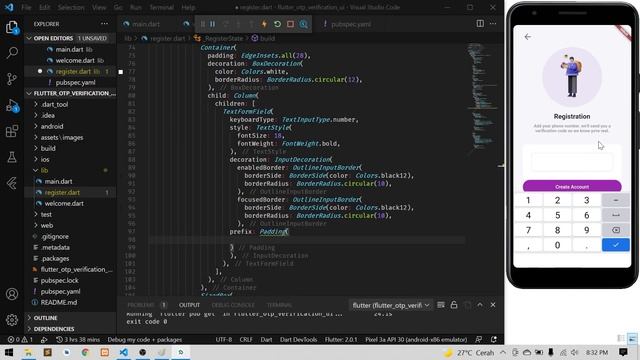Open the Search view icon
Screen dimensions: 640x360
pos(12,53)
